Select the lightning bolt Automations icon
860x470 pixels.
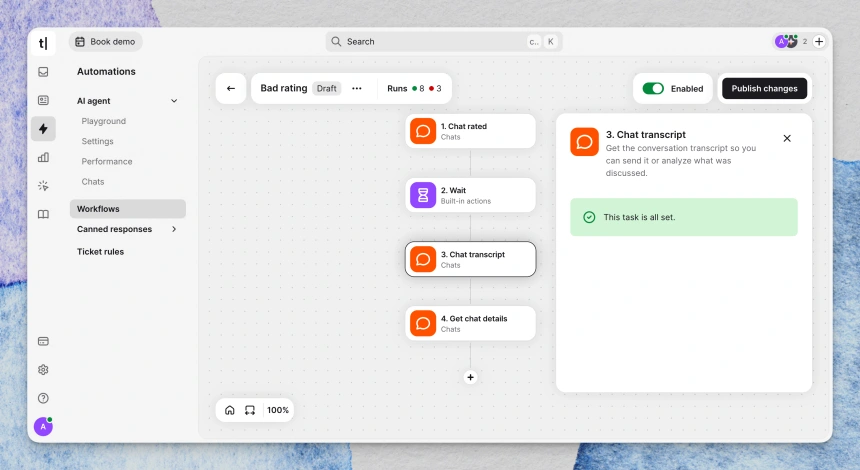[43, 129]
